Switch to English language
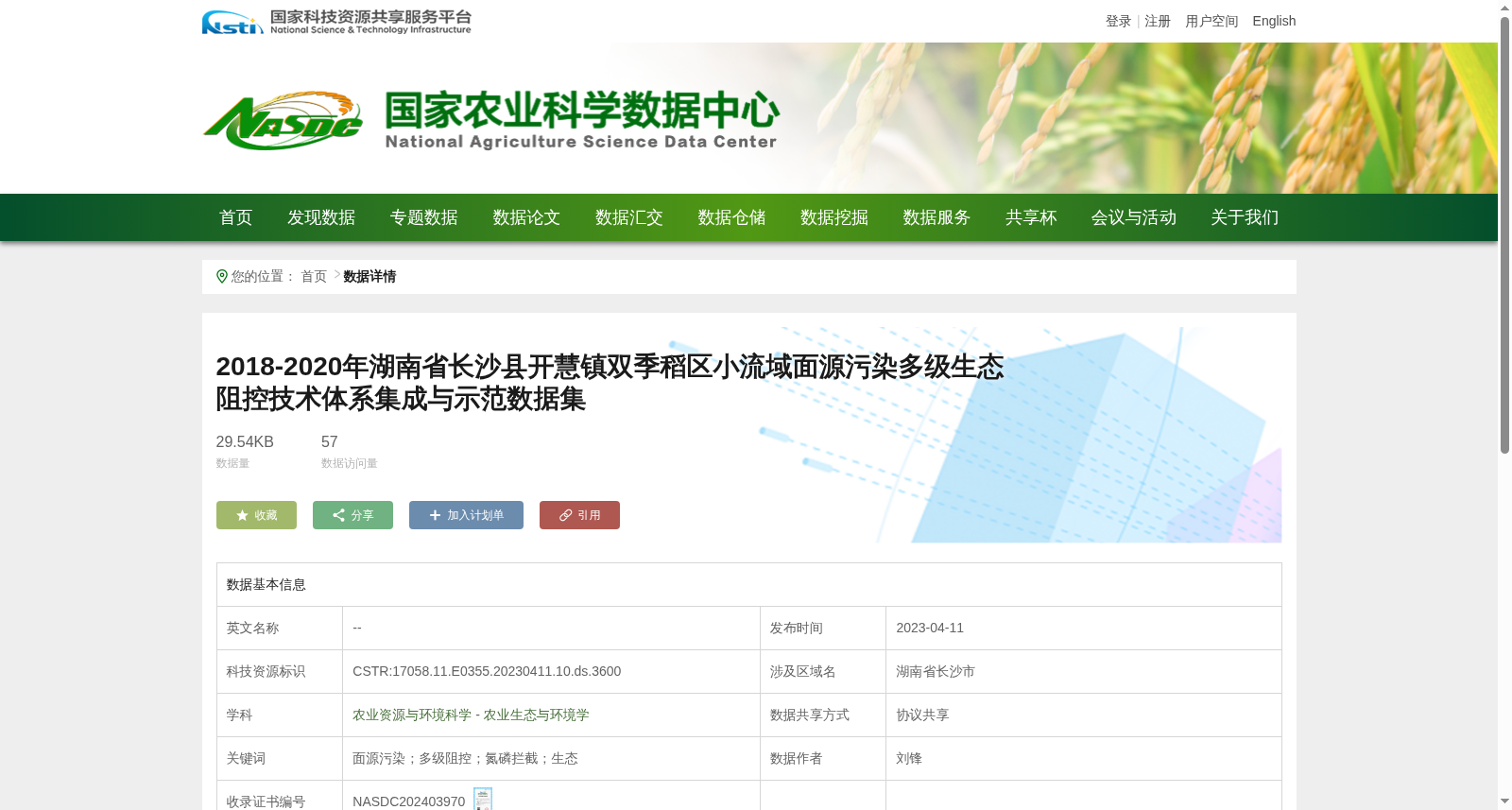 (1274, 21)
